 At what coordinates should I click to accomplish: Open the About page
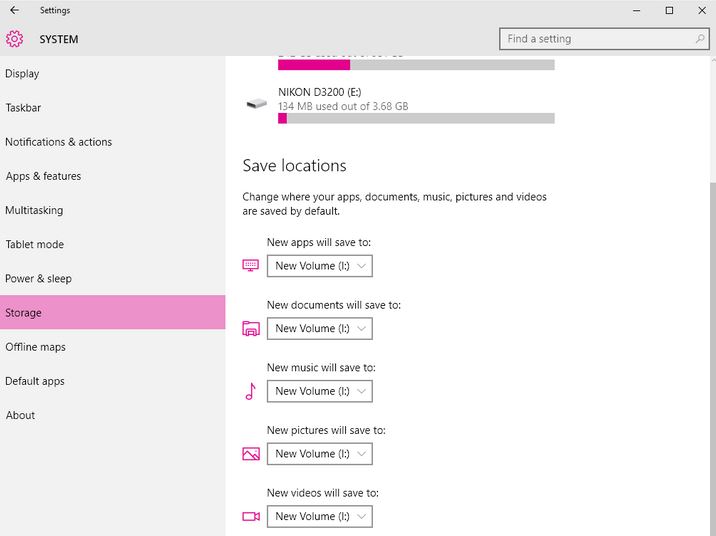pyautogui.click(x=112, y=415)
